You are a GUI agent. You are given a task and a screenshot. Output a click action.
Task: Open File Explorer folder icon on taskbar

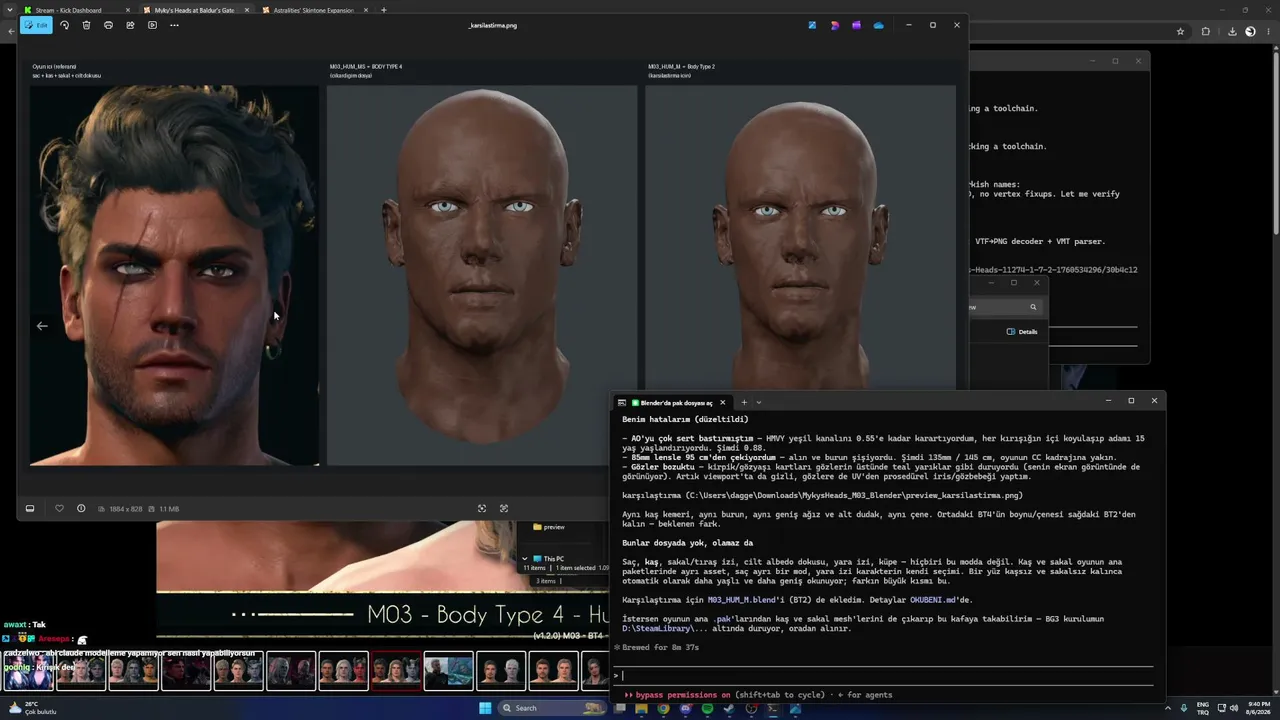pos(641,709)
